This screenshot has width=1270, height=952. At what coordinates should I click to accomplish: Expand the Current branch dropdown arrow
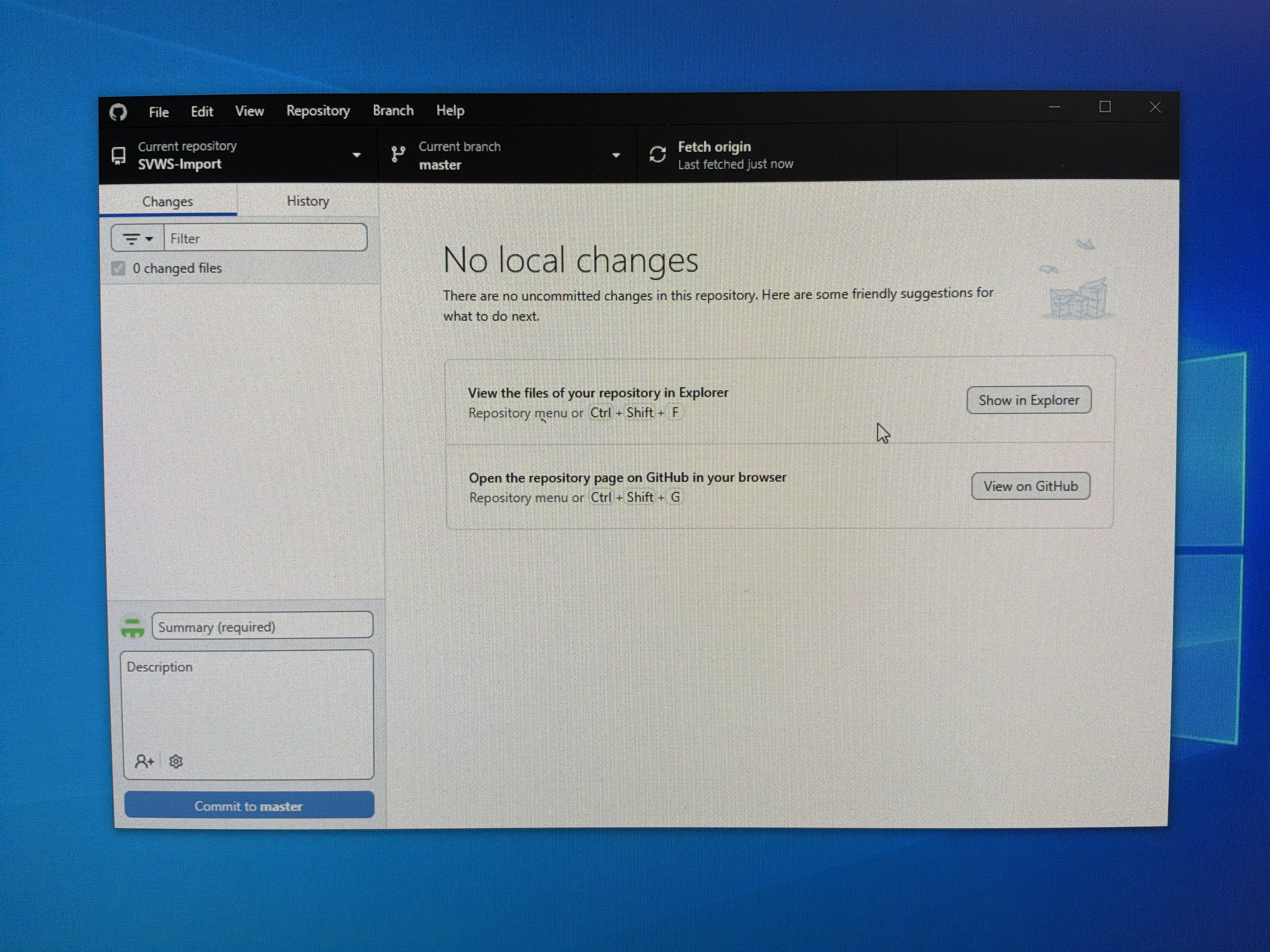(616, 155)
